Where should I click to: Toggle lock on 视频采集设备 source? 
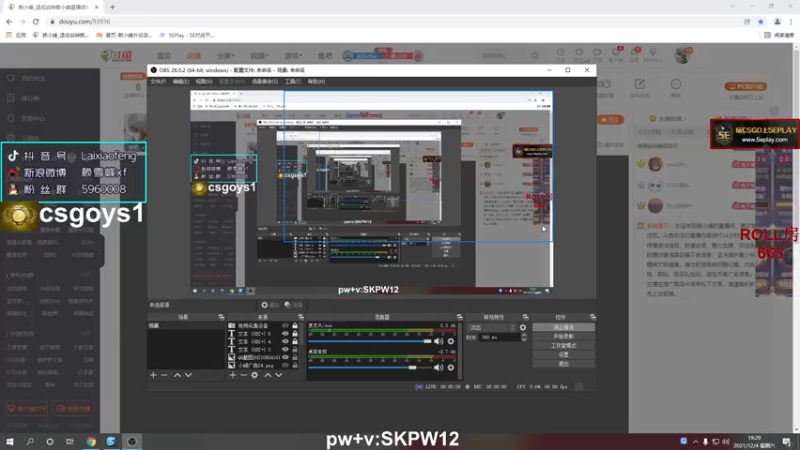coord(295,326)
